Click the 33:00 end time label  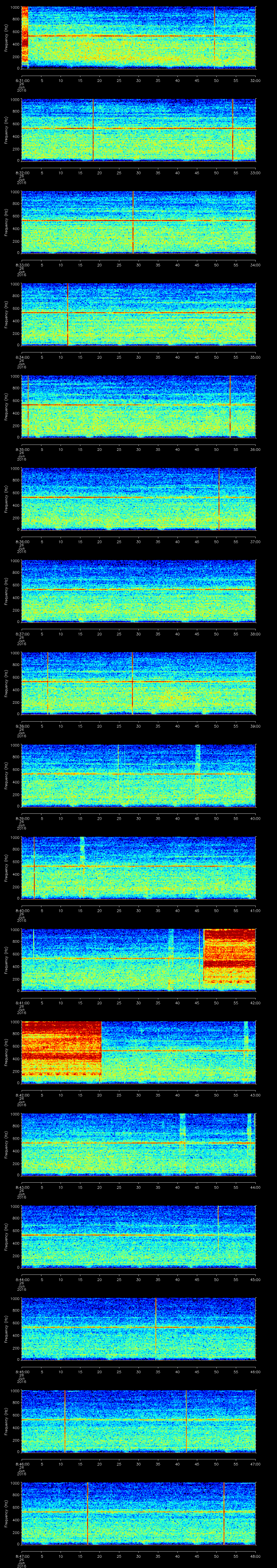tap(256, 173)
